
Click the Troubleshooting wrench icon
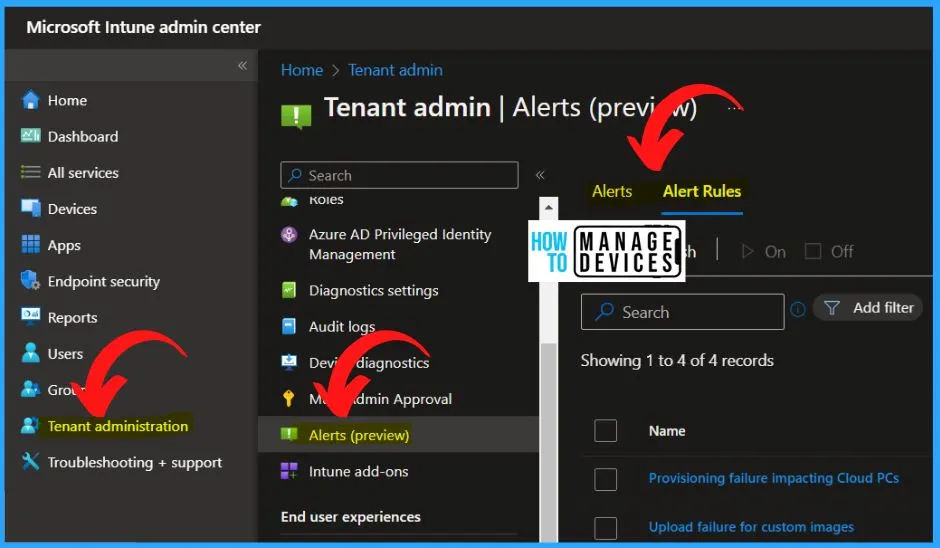[30, 461]
